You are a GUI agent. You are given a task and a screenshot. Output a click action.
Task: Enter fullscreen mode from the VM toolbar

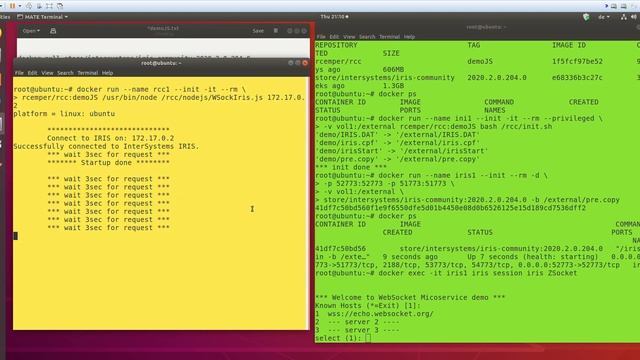click(49, 6)
